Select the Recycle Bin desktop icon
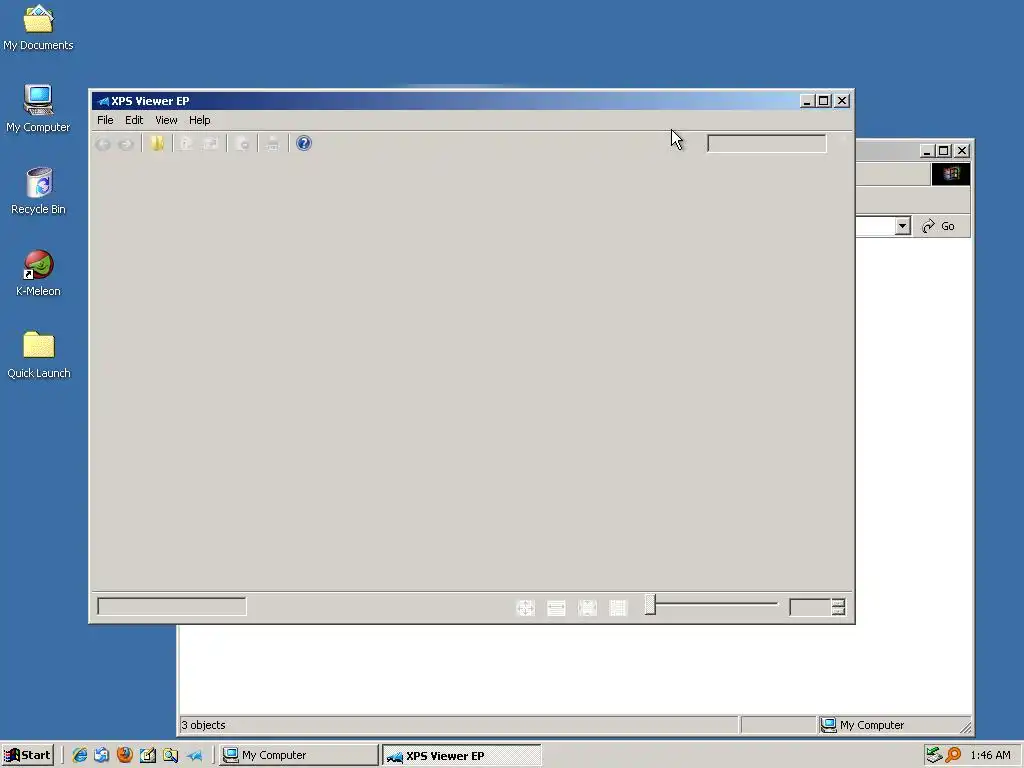Screen dimensions: 1024x768 pyautogui.click(x=38, y=191)
